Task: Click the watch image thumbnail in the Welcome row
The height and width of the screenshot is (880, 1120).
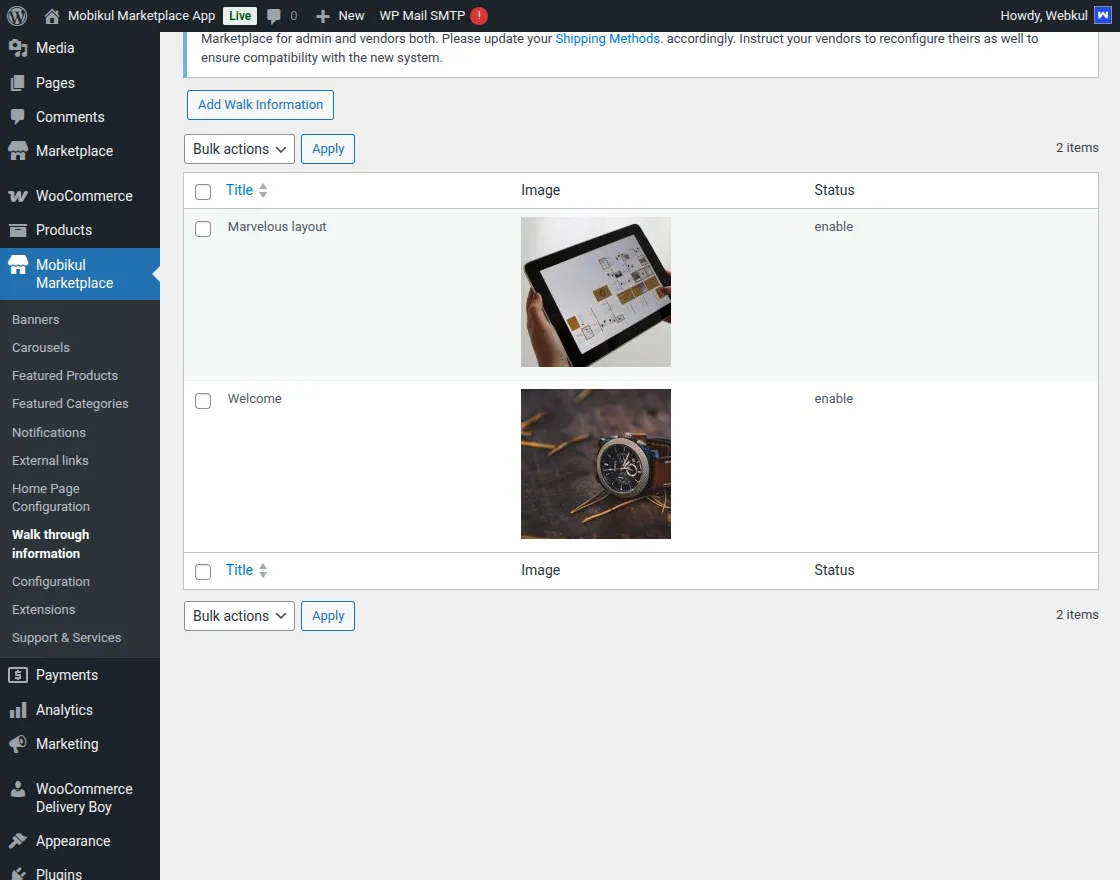Action: point(595,463)
